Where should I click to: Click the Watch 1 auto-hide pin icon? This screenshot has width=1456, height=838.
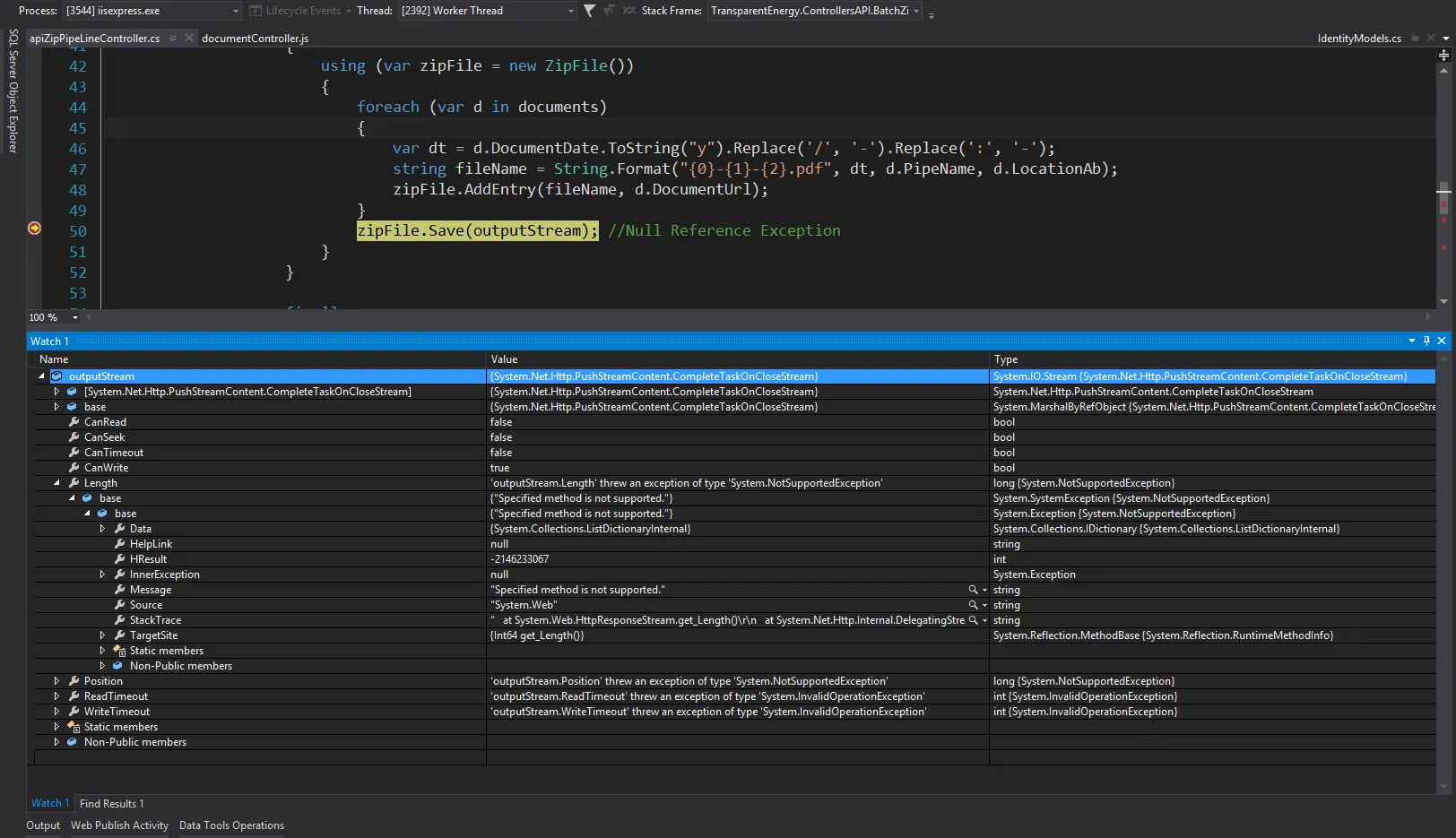point(1426,341)
